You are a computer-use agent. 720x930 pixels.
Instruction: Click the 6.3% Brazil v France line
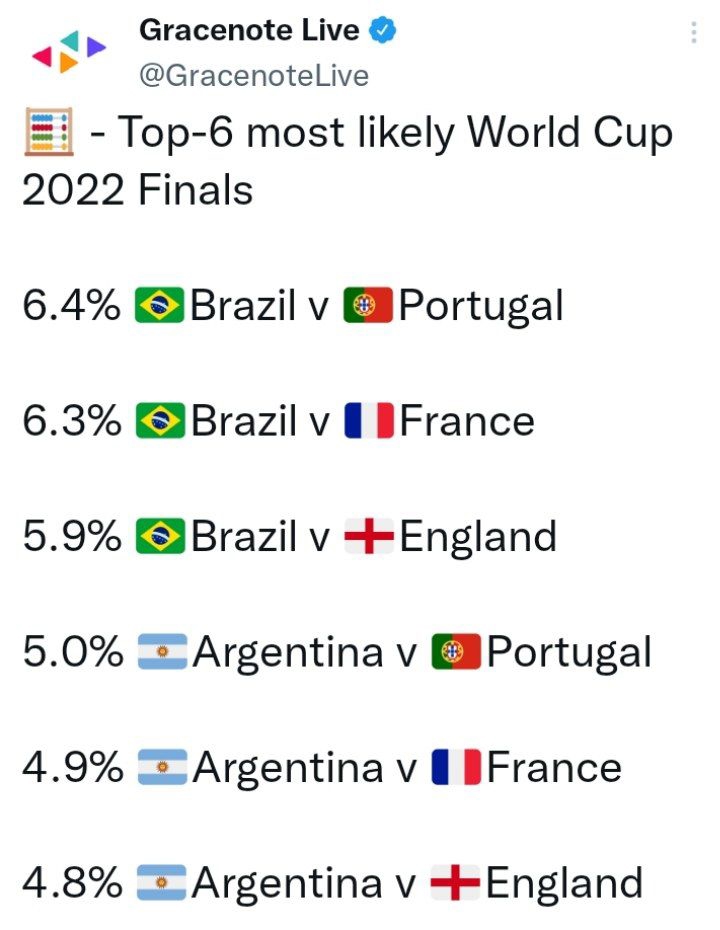point(279,421)
